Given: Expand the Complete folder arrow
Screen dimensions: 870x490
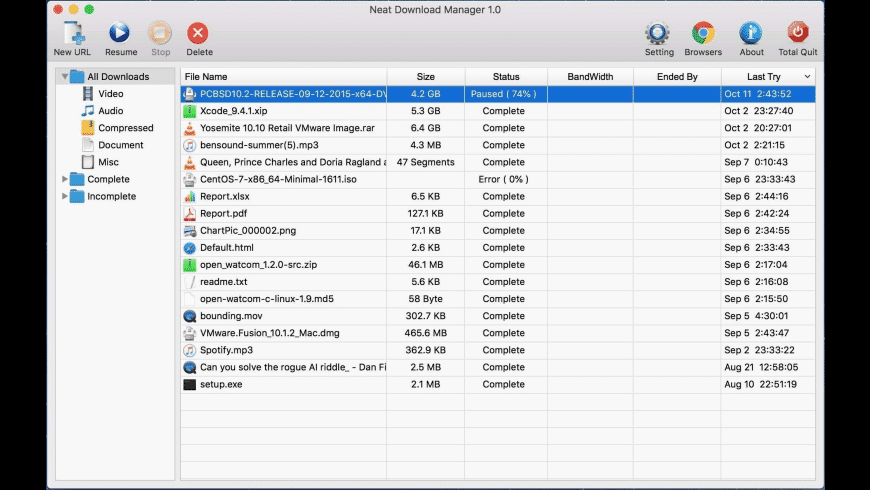Looking at the screenshot, I should [66, 180].
